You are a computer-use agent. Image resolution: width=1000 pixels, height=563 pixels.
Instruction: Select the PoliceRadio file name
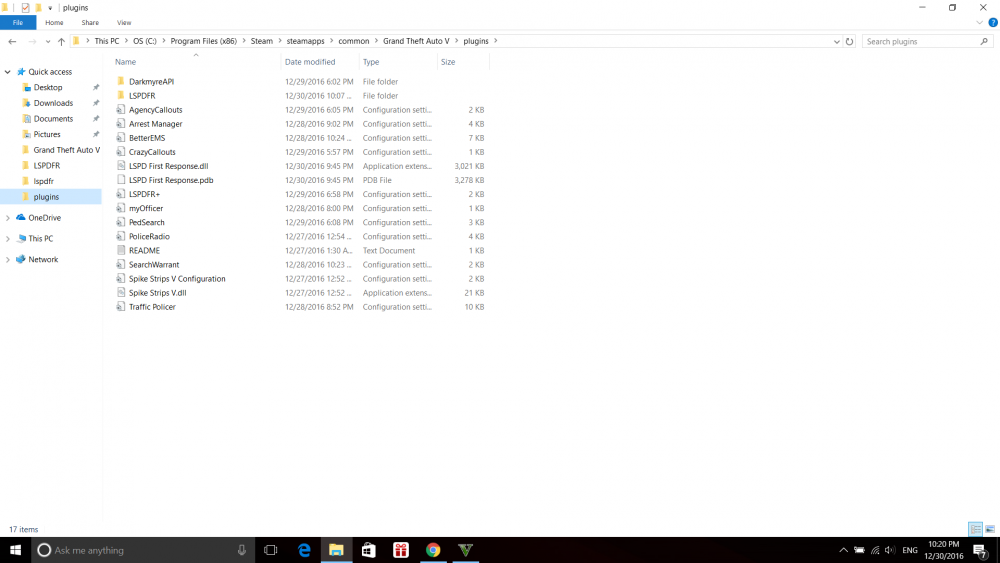click(x=149, y=237)
